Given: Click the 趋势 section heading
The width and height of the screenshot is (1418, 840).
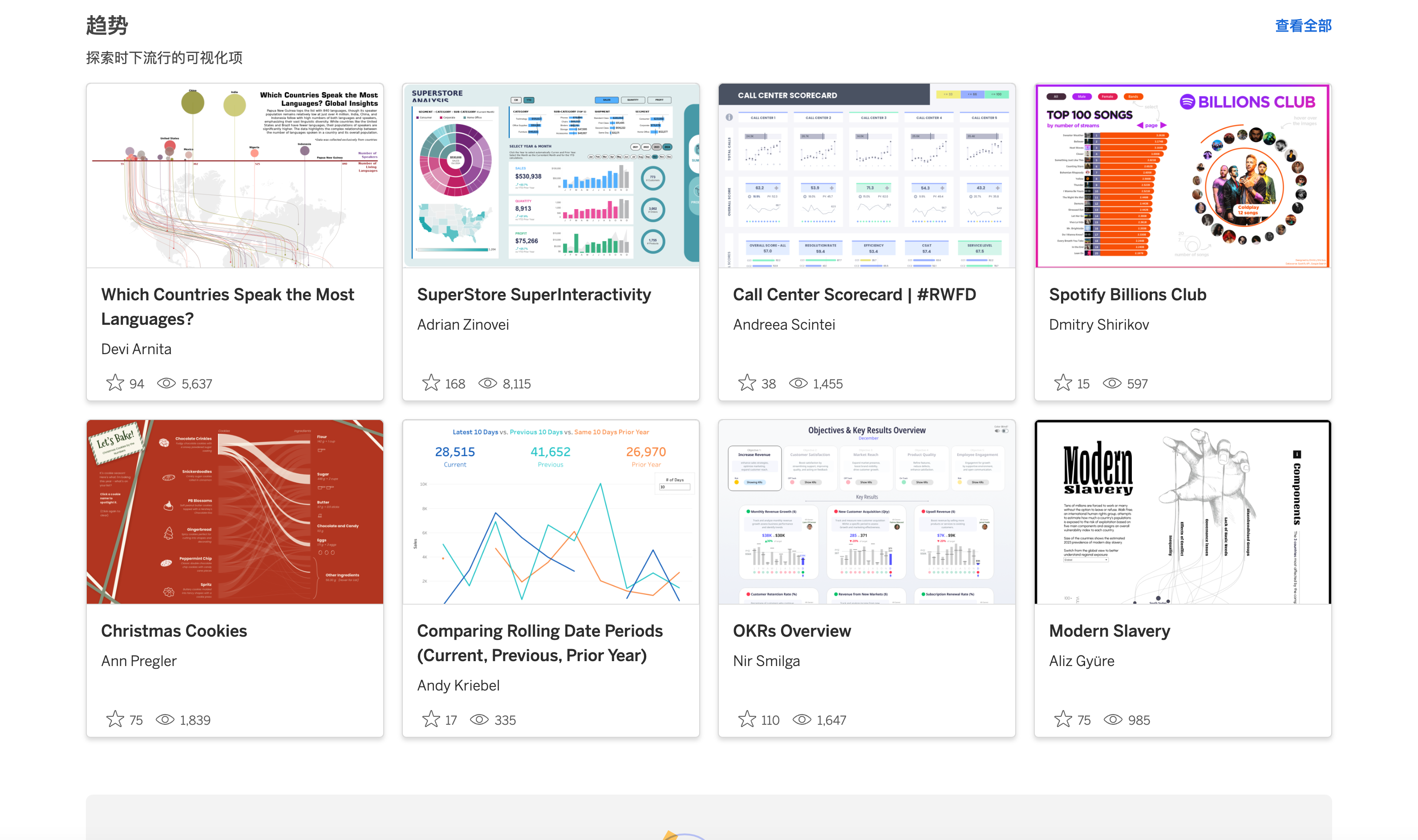Looking at the screenshot, I should pyautogui.click(x=107, y=25).
